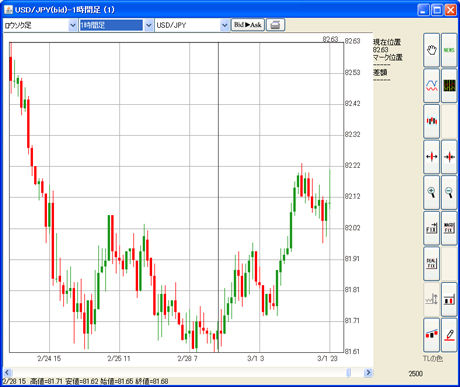This screenshot has width=460, height=387.
Task: Click the Java app icon in title bar
Action: click(x=8, y=10)
